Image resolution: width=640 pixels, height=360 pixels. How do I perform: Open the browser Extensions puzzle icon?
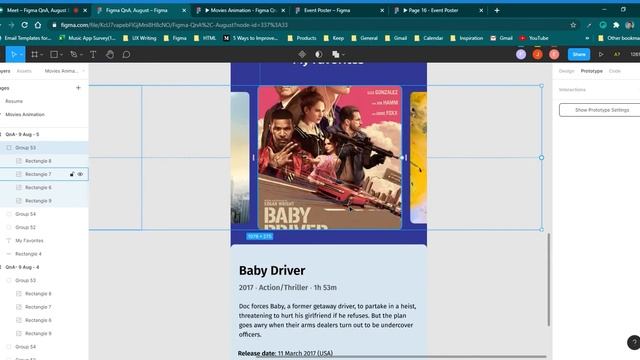(616, 25)
